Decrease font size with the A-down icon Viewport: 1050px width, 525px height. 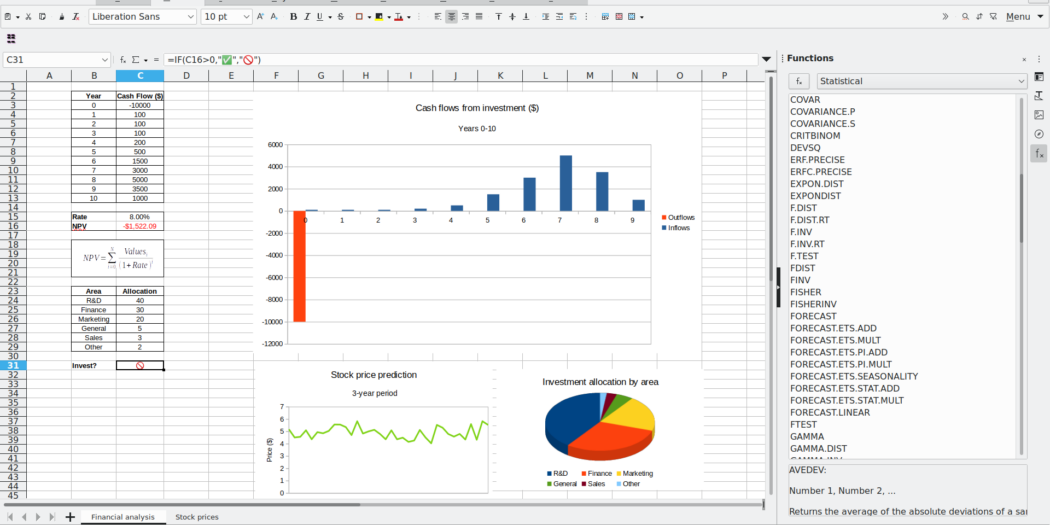(x=274, y=17)
